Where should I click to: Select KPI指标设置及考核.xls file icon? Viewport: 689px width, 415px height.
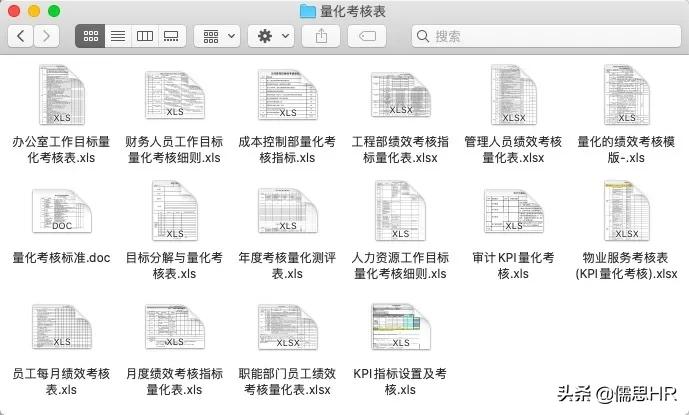pos(401,327)
